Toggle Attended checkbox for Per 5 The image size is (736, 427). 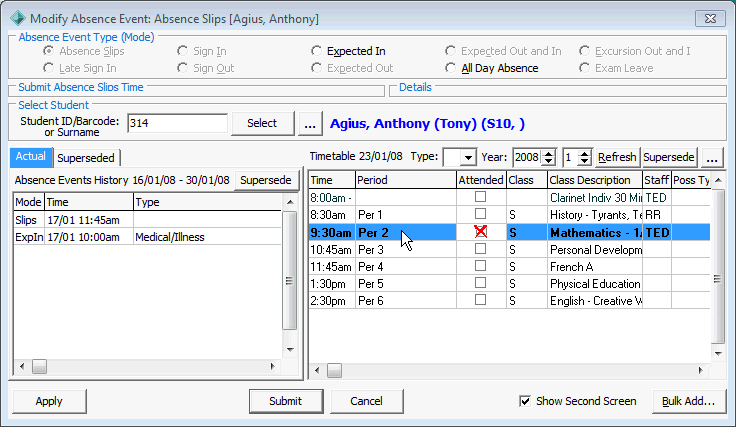(x=480, y=283)
